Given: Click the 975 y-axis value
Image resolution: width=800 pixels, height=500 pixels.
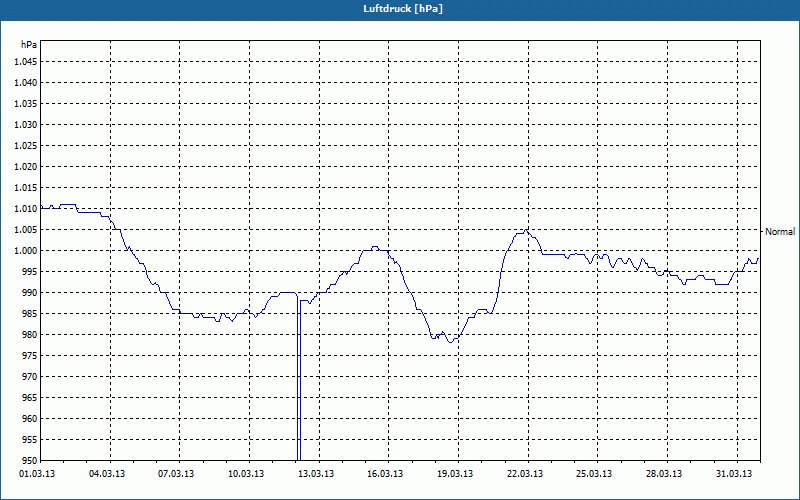Looking at the screenshot, I should coord(30,356).
